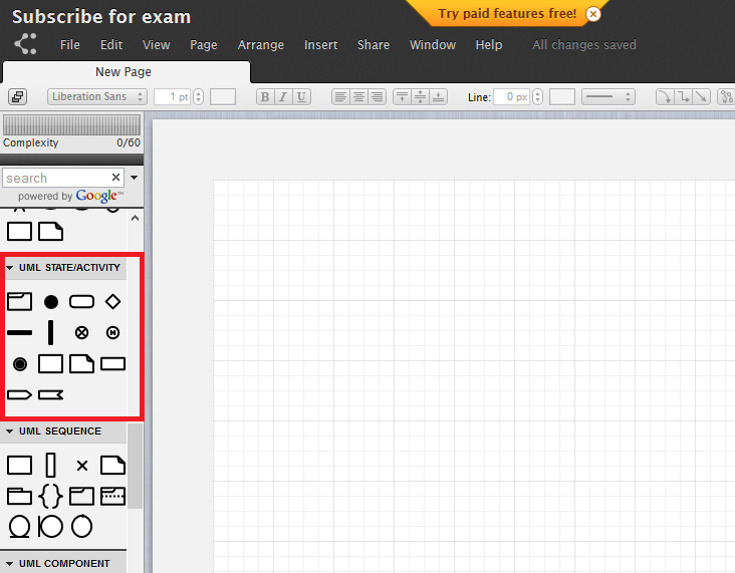Toggle italic text formatting

pos(283,97)
